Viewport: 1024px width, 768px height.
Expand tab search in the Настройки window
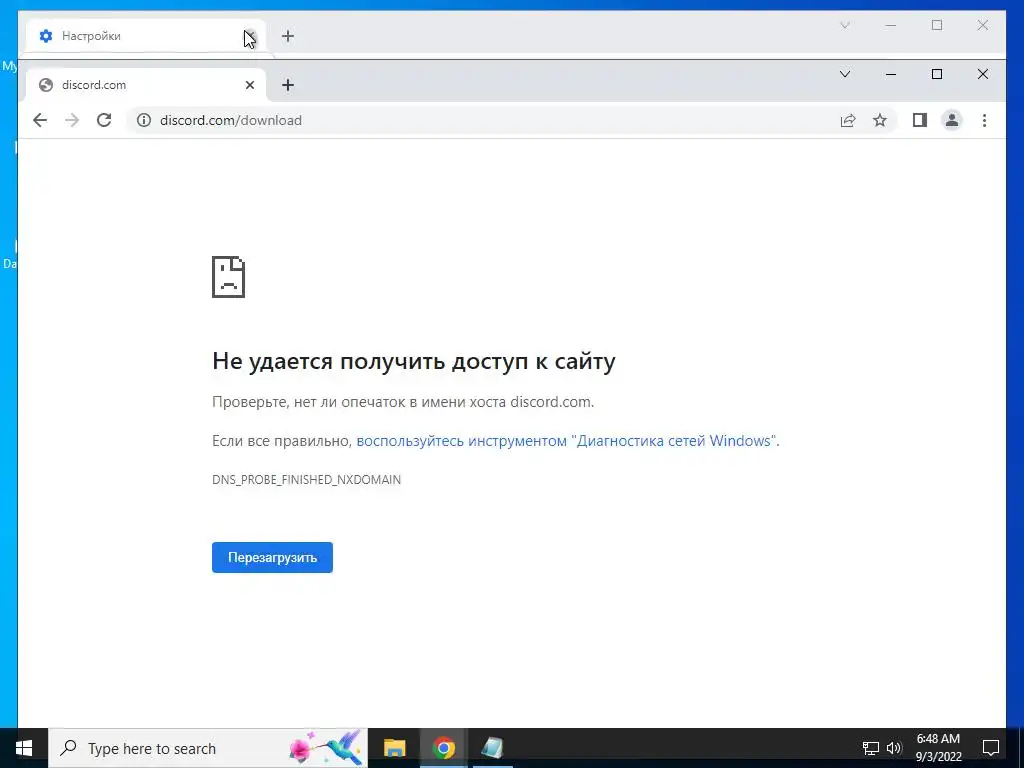coord(844,25)
